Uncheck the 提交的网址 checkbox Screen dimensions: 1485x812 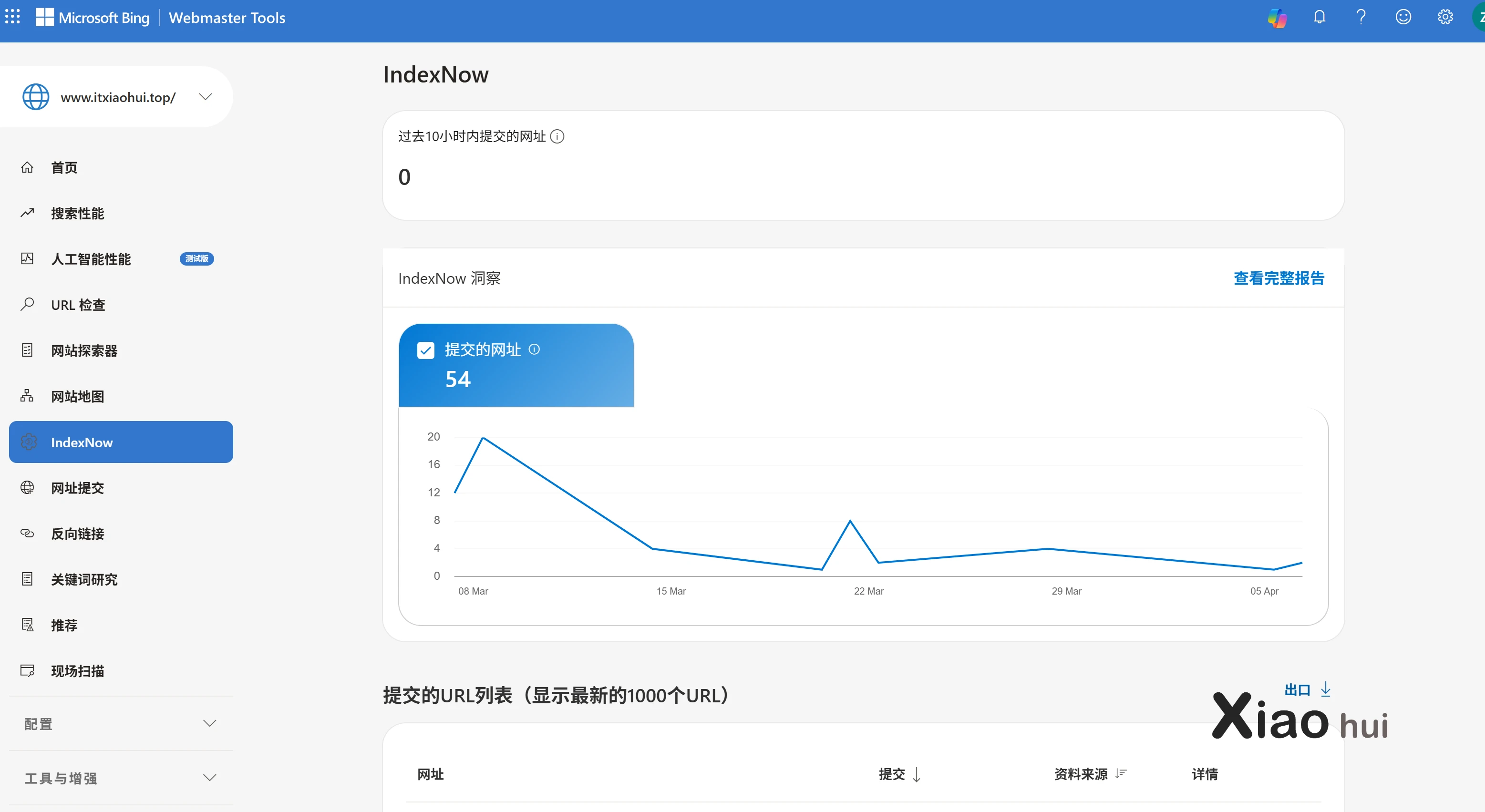(425, 350)
